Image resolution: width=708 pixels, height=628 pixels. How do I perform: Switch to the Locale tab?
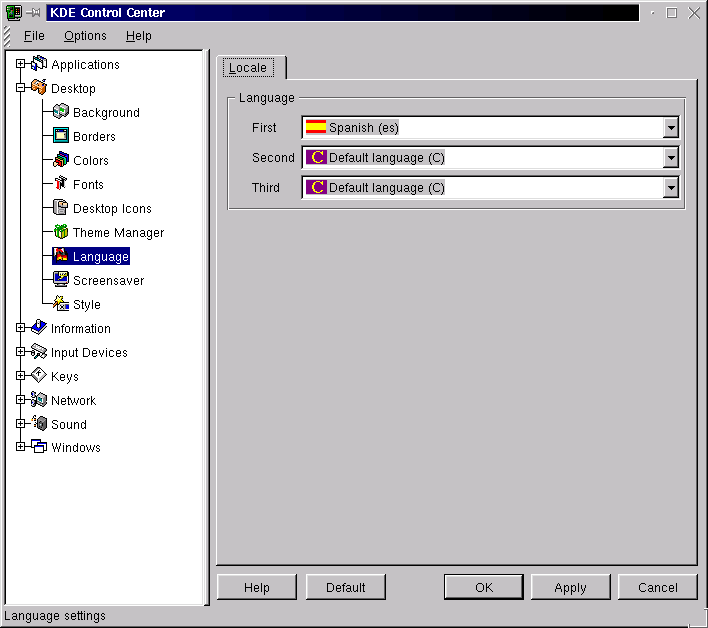248,68
